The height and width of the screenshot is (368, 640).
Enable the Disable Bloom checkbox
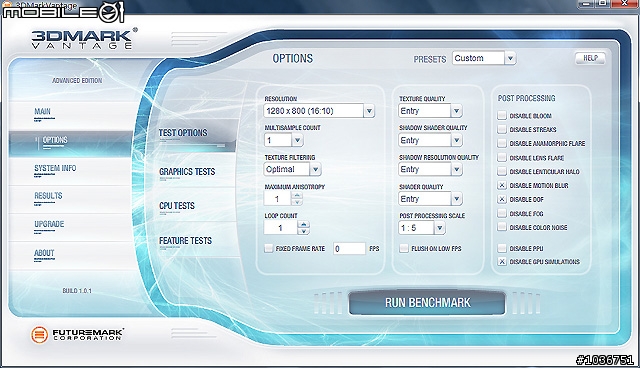pyautogui.click(x=502, y=115)
